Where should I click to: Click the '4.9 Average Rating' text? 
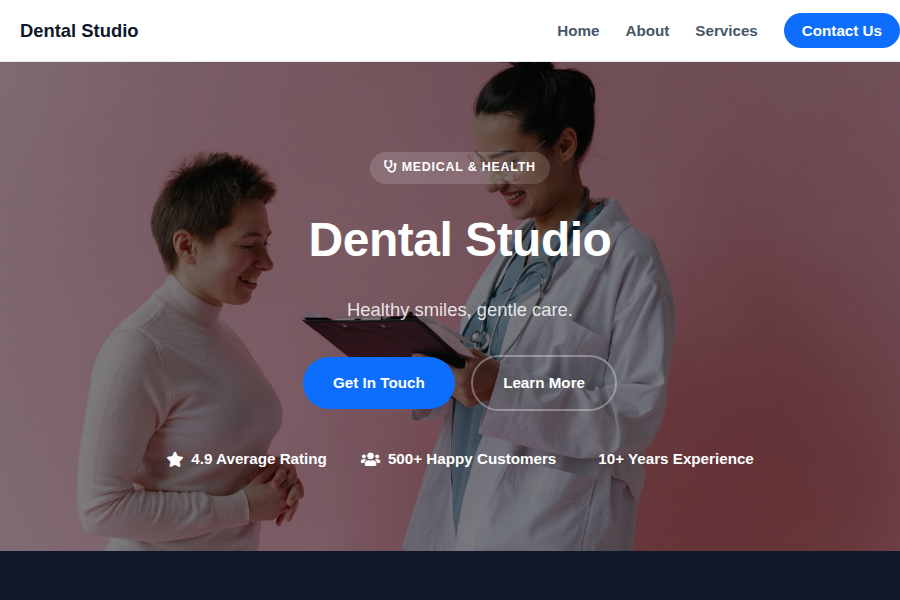(x=259, y=459)
